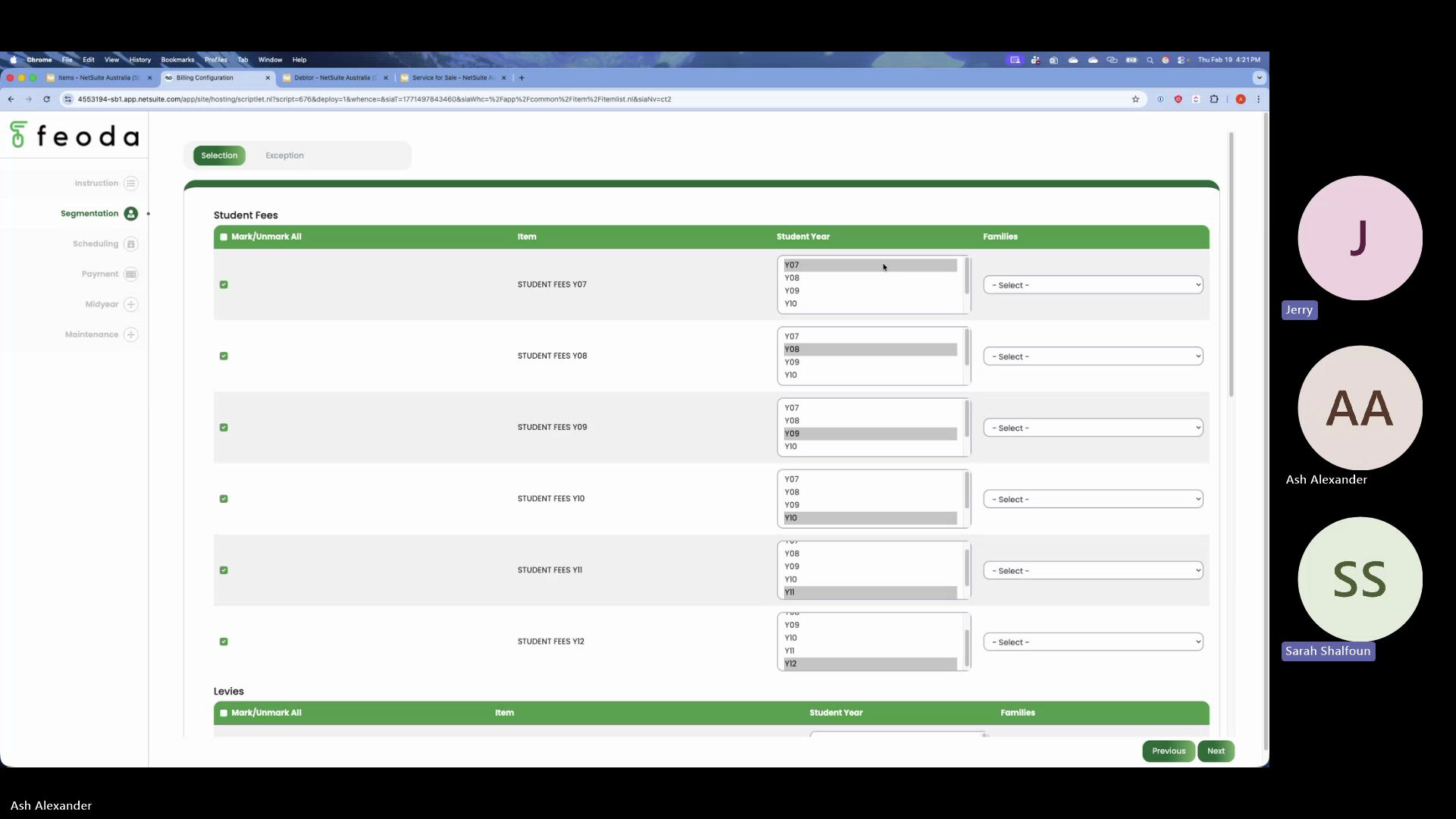Viewport: 1456px width, 819px height.
Task: Open Families dropdown for STUDENT FEES Y07
Action: coord(1093,285)
